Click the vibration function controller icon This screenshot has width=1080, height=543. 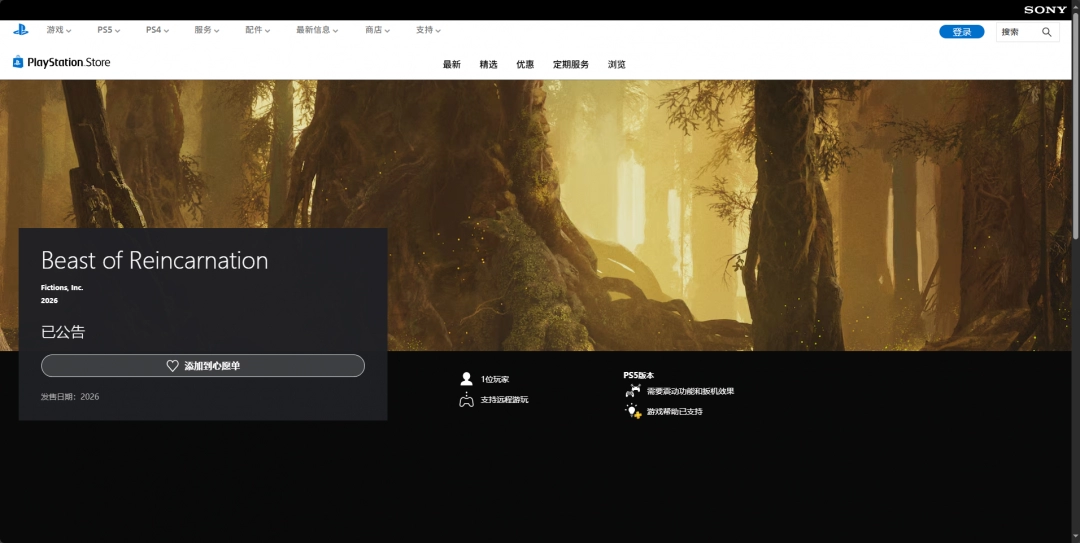click(x=632, y=391)
